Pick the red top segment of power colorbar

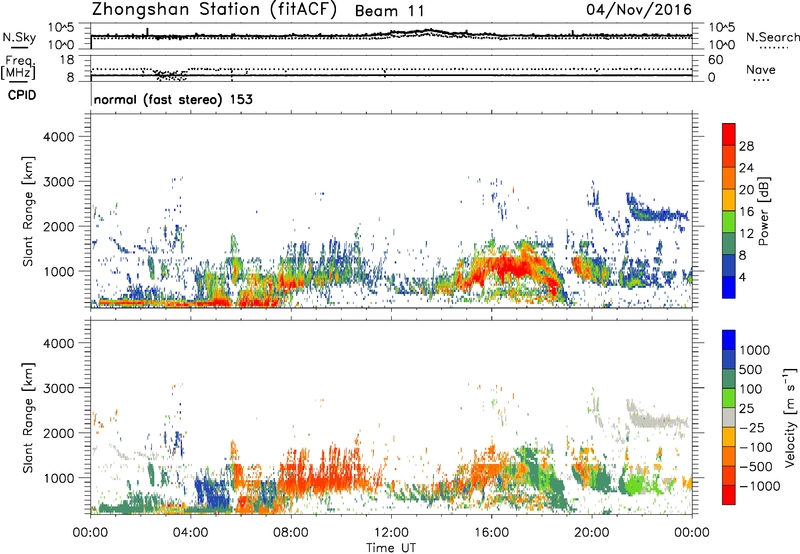pos(729,135)
